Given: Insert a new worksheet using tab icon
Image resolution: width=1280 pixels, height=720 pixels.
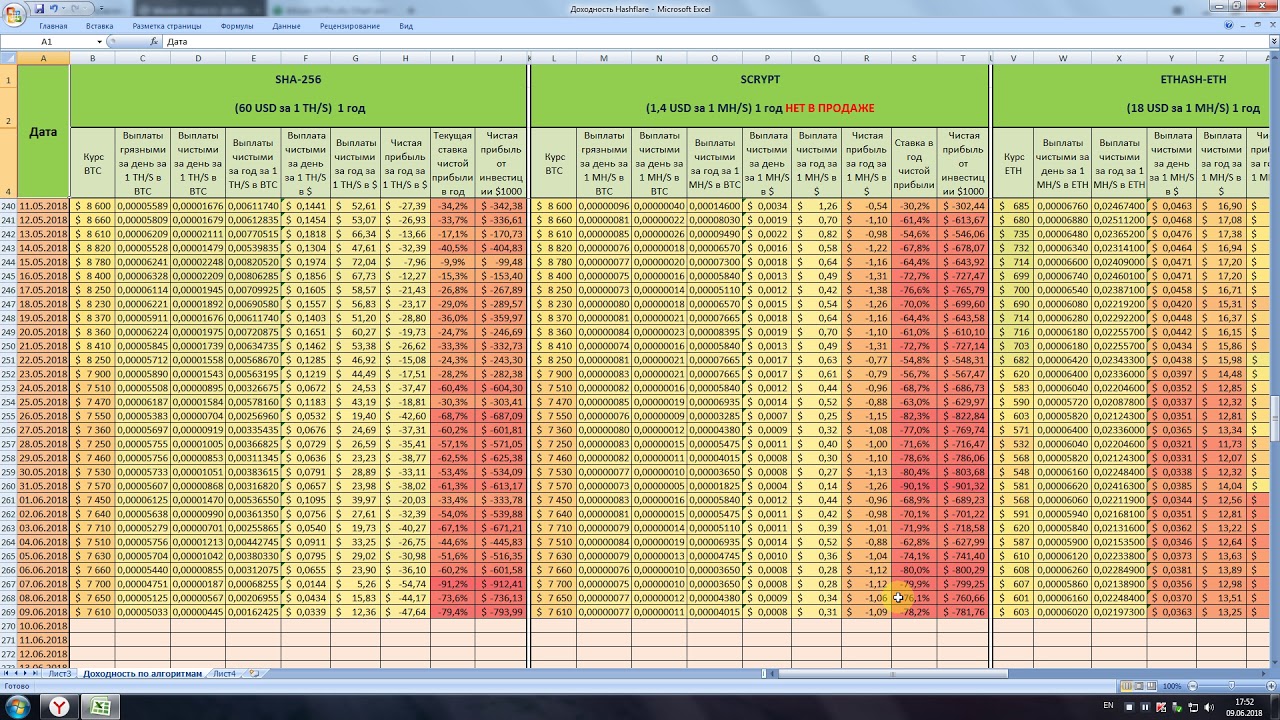Looking at the screenshot, I should coord(253,674).
